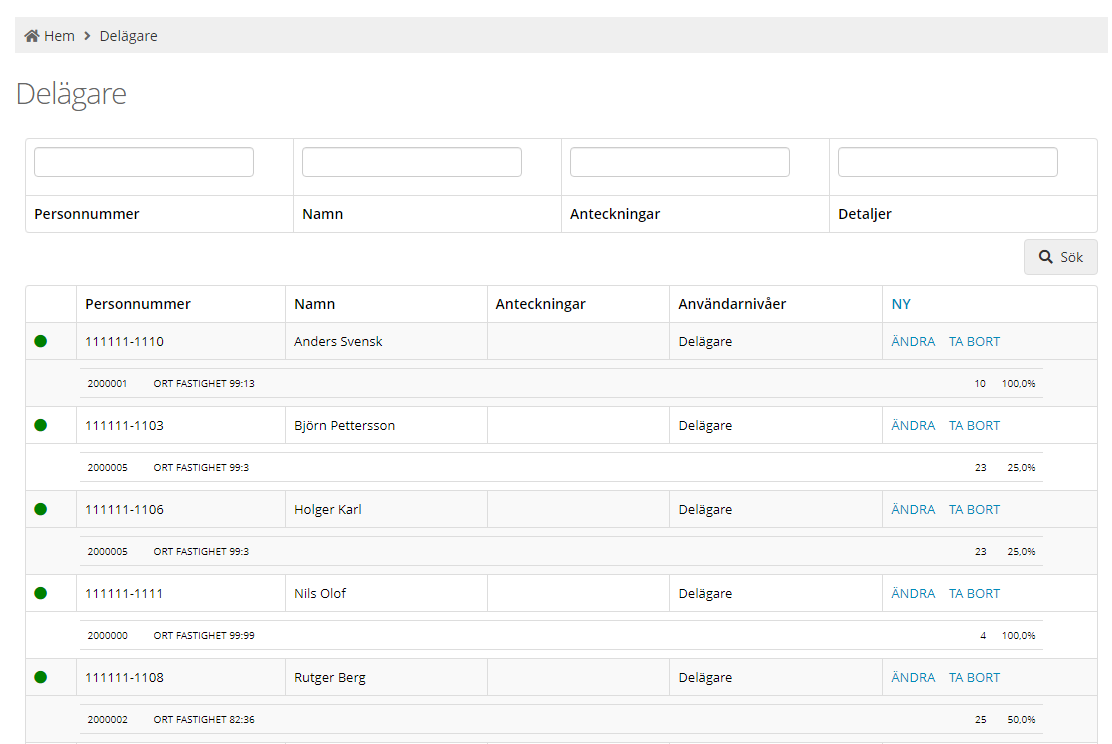Create a new delägare with NY
Image resolution: width=1112 pixels, height=744 pixels.
coord(901,304)
